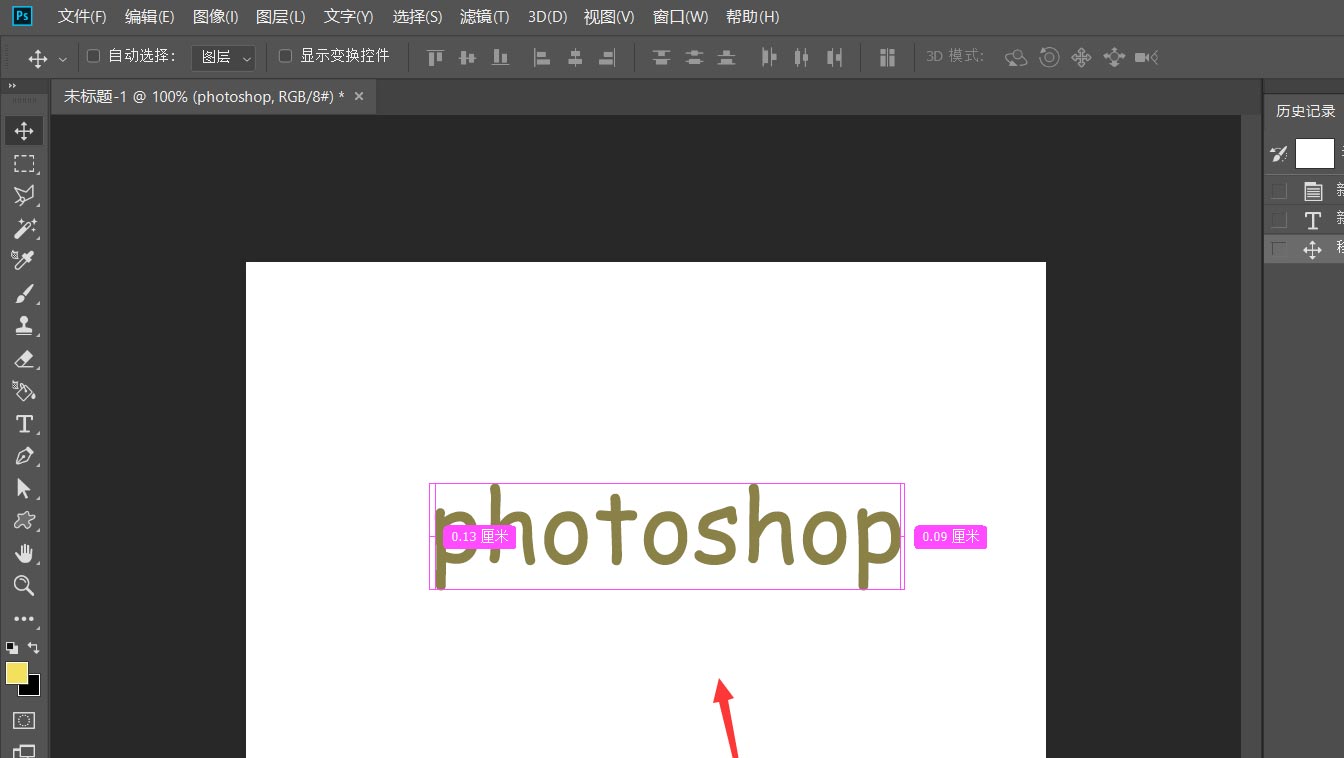The width and height of the screenshot is (1344, 758).
Task: Open the yellow foreground color picker
Action: (x=17, y=673)
